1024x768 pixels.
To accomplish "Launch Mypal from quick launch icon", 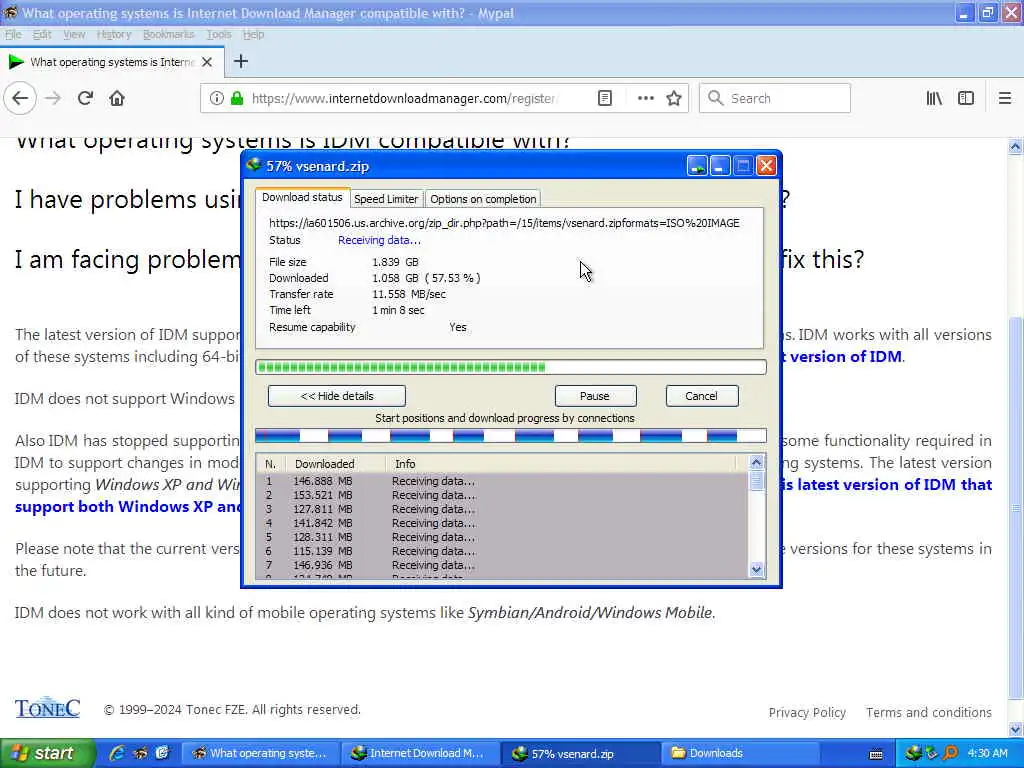I will 140,753.
